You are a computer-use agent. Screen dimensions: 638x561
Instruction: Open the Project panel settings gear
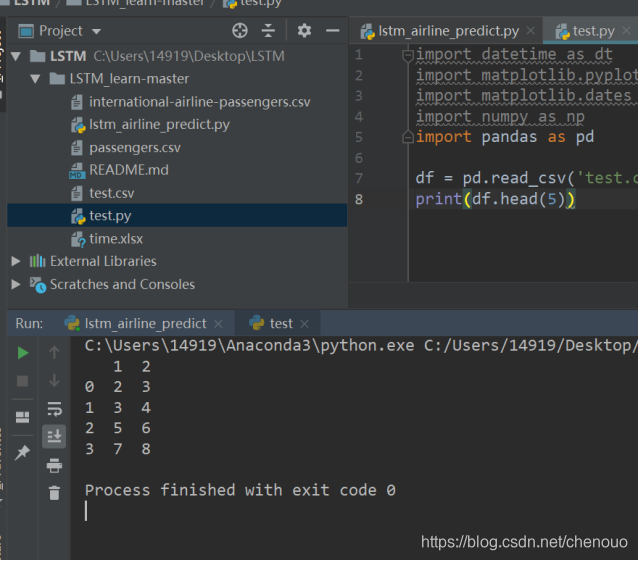304,31
